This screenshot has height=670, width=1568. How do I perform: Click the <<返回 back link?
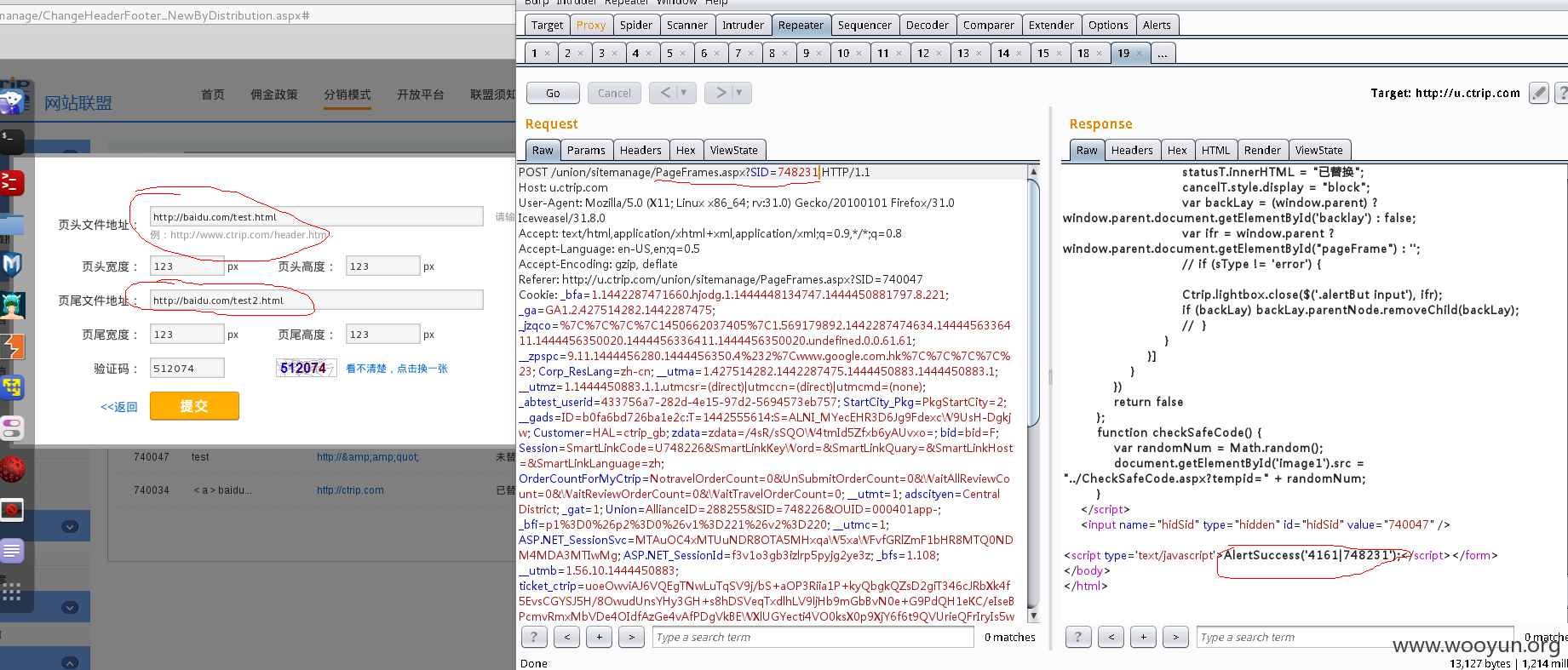(119, 407)
